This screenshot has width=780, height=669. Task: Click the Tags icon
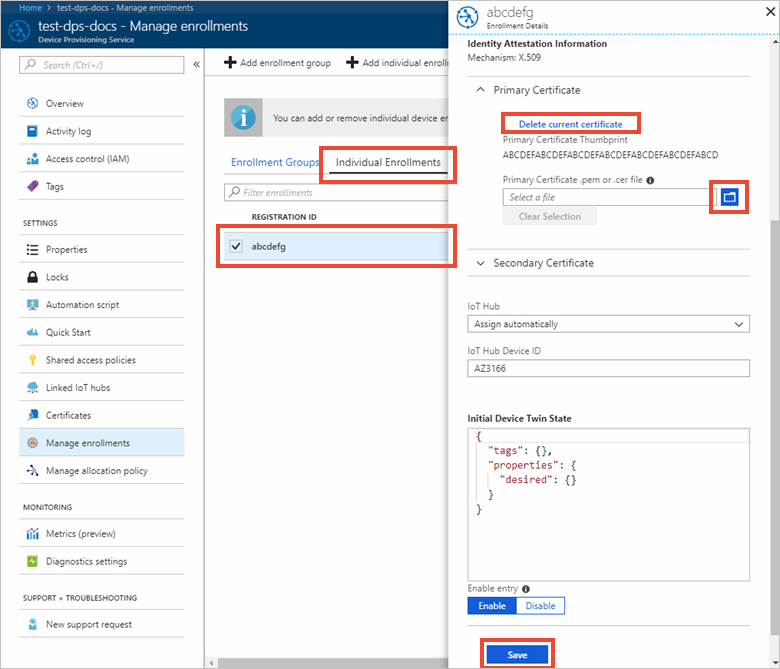[x=32, y=186]
